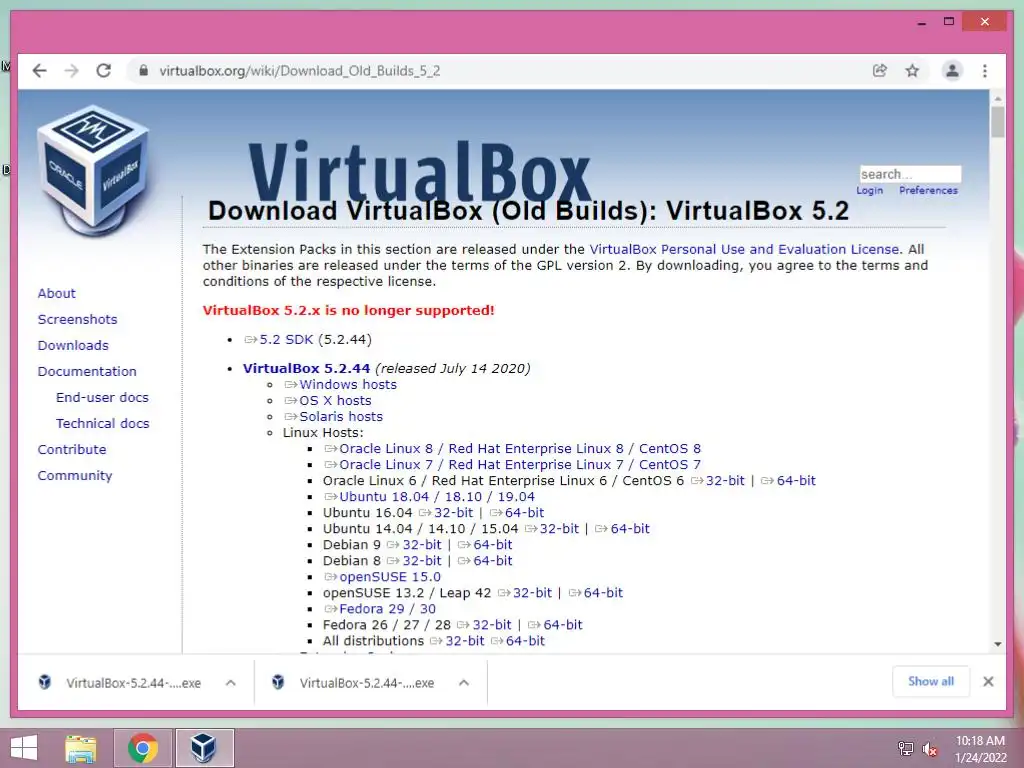Open Screenshots in the sidebar

[x=77, y=319]
